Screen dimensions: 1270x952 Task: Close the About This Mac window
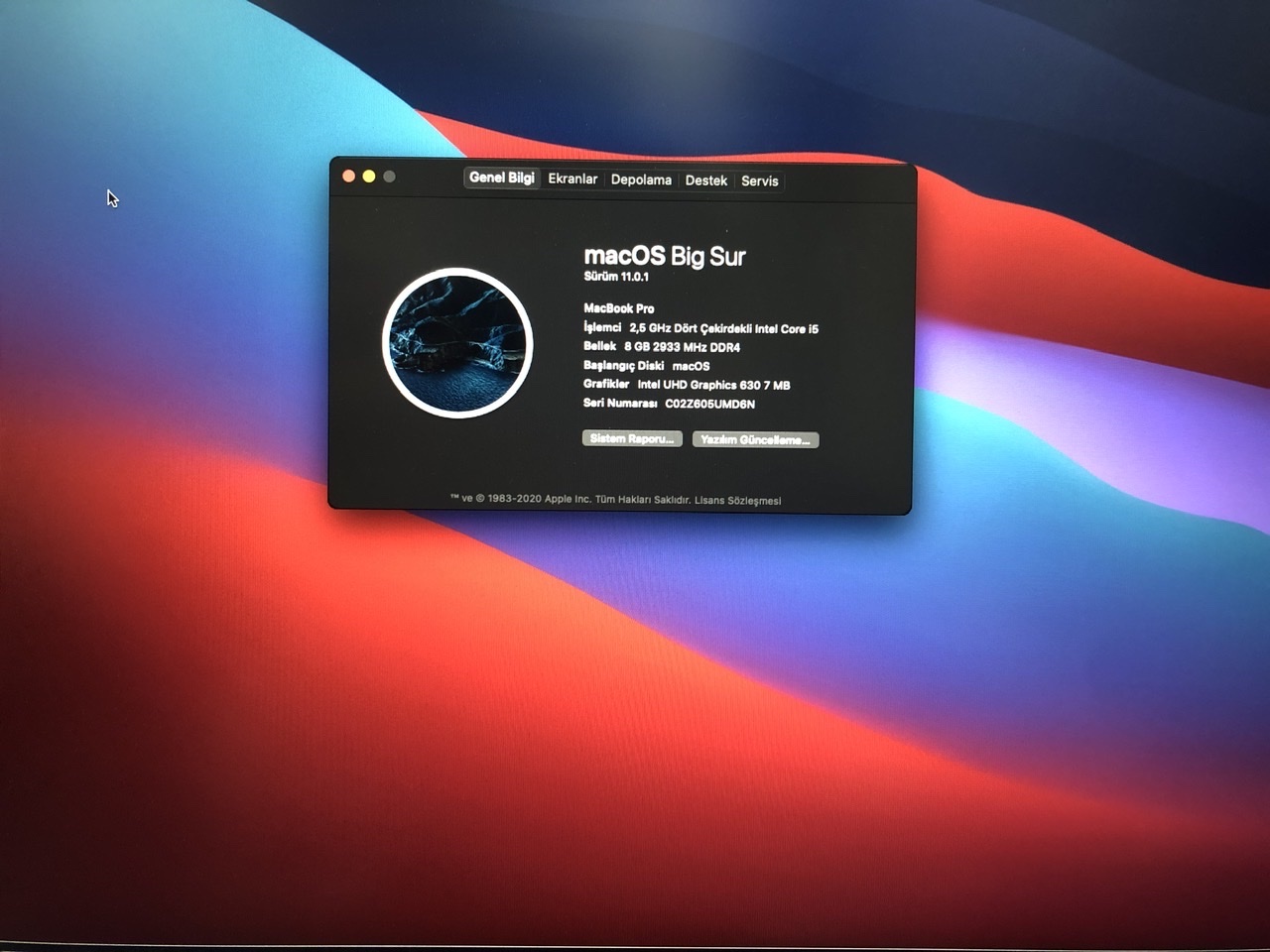348,176
